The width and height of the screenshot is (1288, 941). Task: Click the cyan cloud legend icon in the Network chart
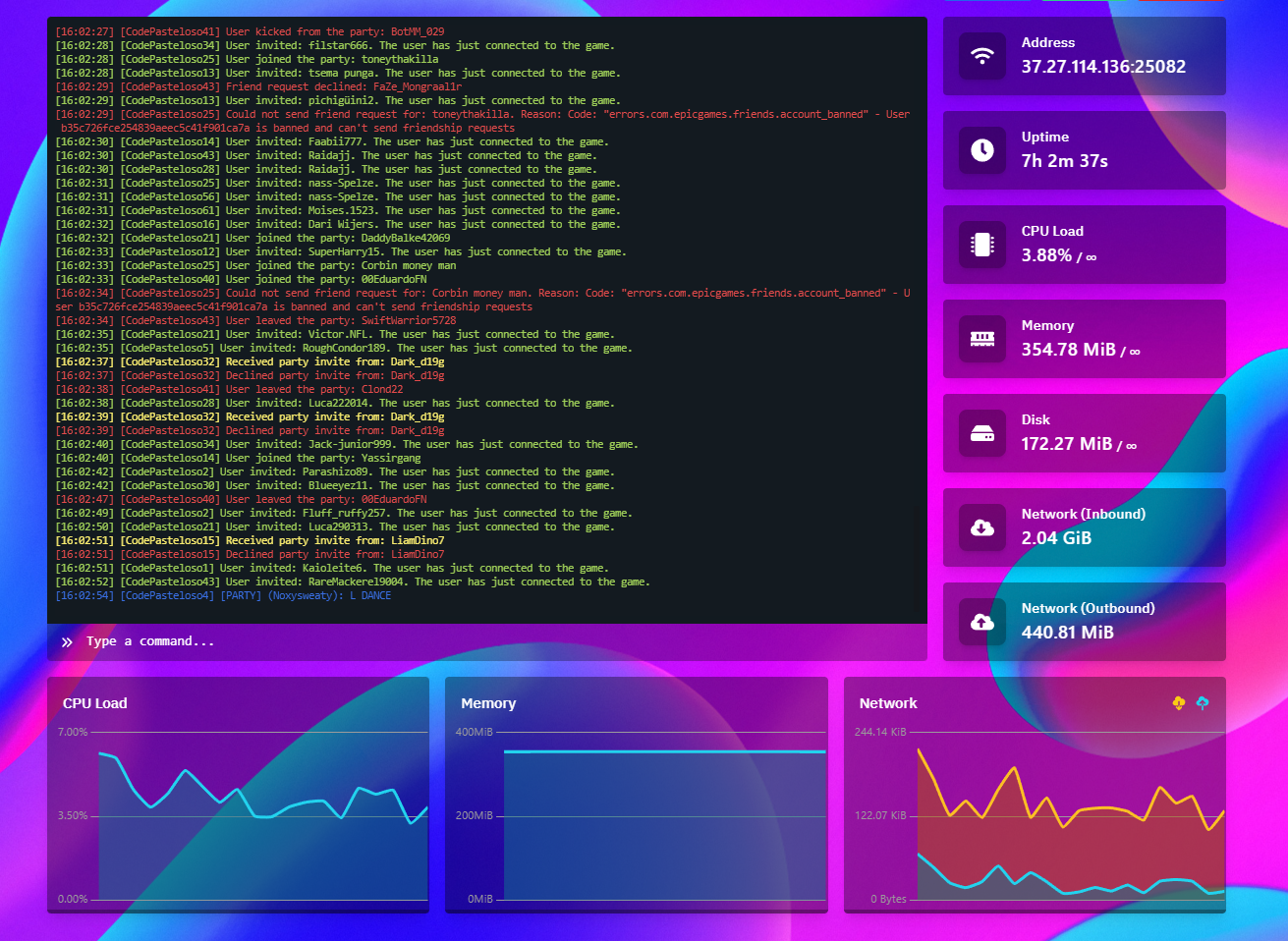tap(1203, 702)
